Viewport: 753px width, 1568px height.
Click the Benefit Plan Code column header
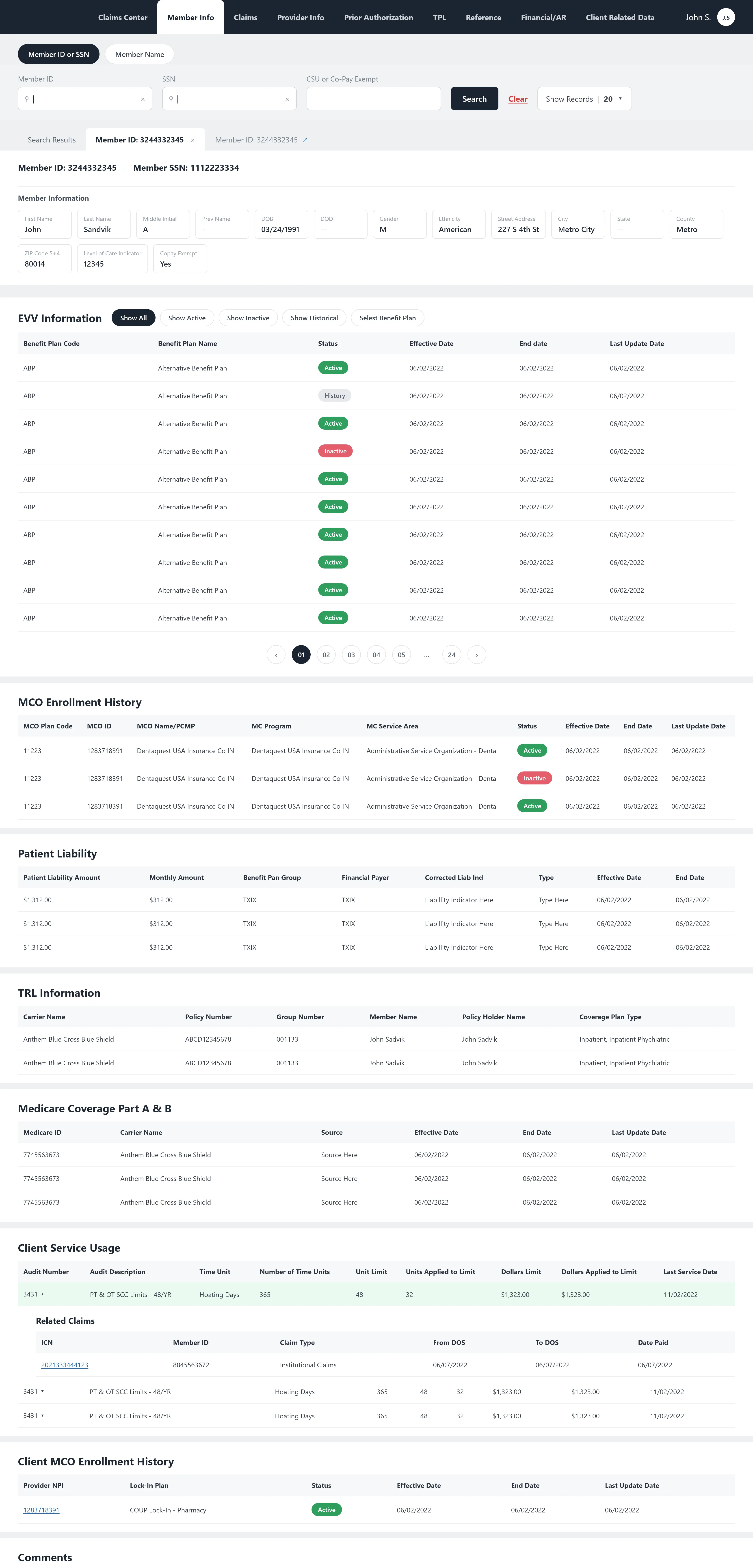point(51,343)
